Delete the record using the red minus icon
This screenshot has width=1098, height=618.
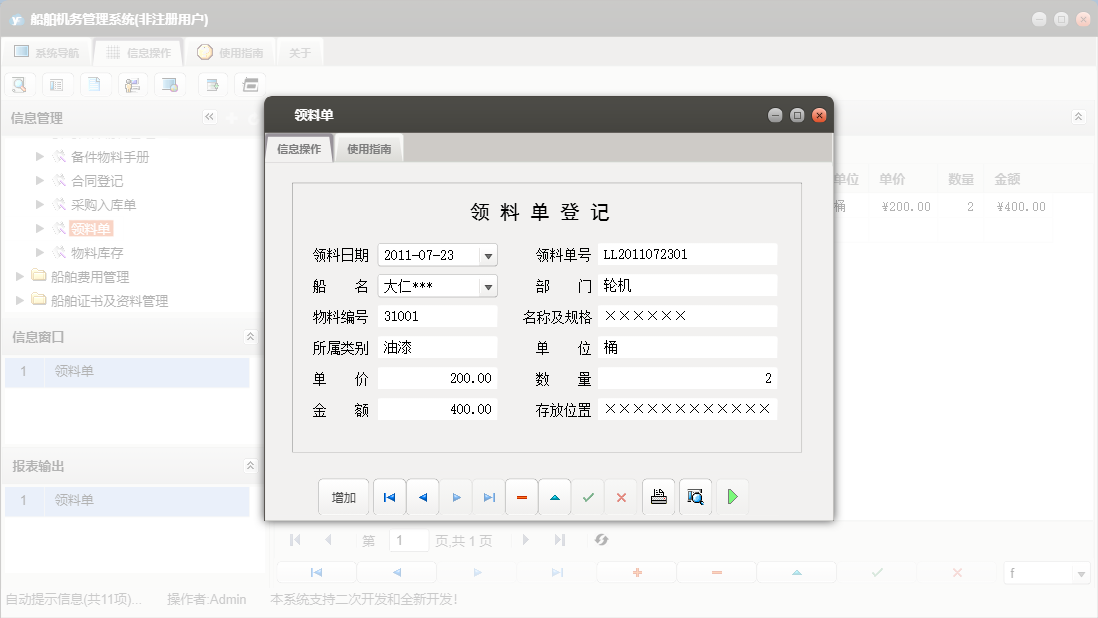point(521,497)
